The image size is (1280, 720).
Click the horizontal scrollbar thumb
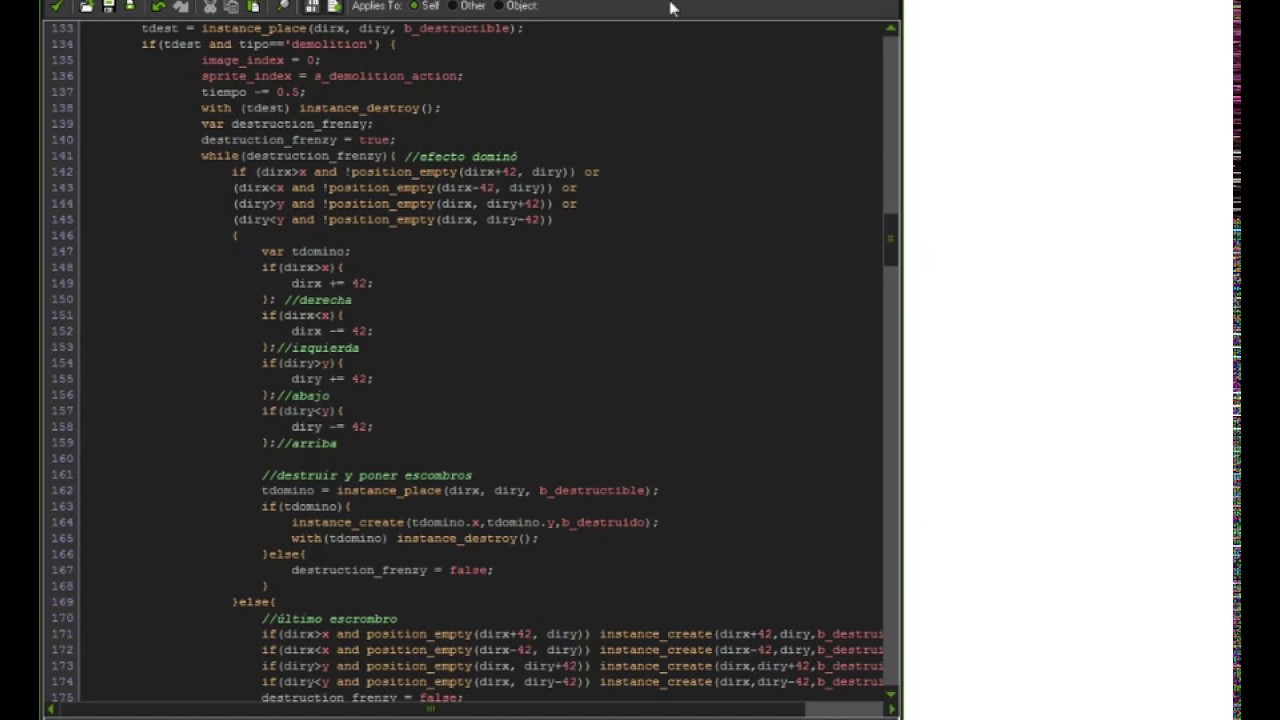(x=431, y=709)
